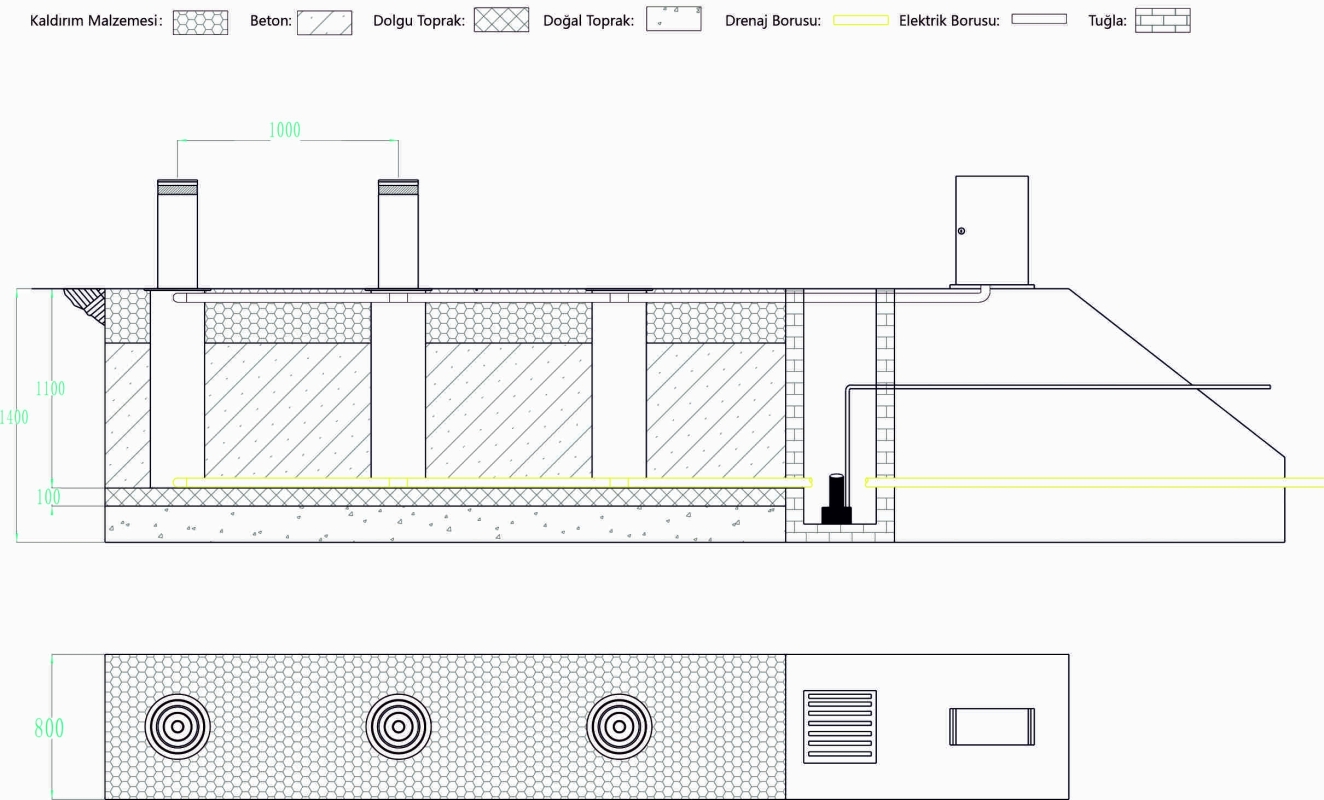Select the black drainage pump in the pit
The height and width of the screenshot is (800, 1324).
pyautogui.click(x=836, y=501)
